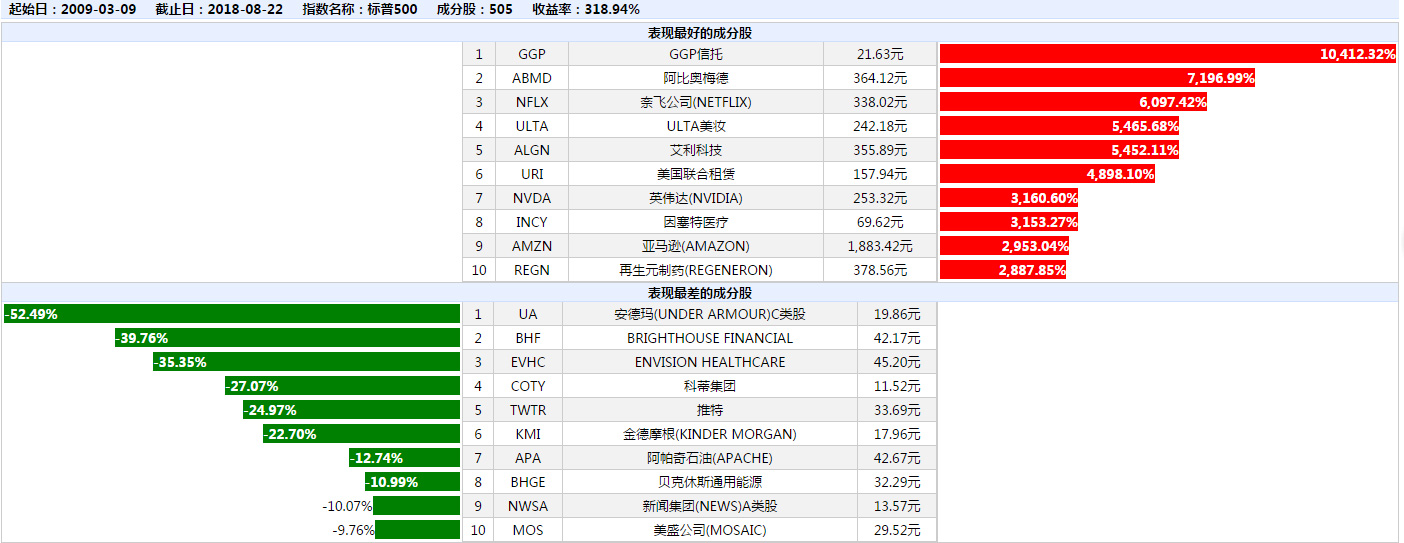The height and width of the screenshot is (543, 1404).
Task: Click the red 7,196.99% bar for ABMD
Action: point(1097,78)
